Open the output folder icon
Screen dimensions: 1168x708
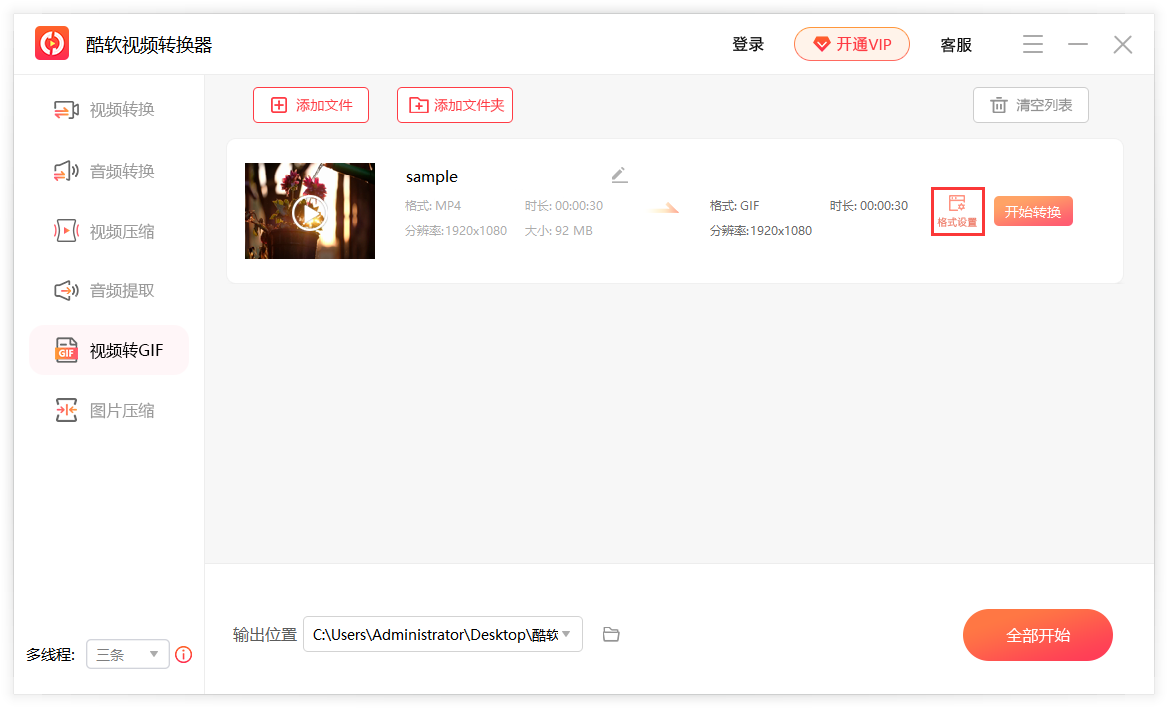(611, 634)
